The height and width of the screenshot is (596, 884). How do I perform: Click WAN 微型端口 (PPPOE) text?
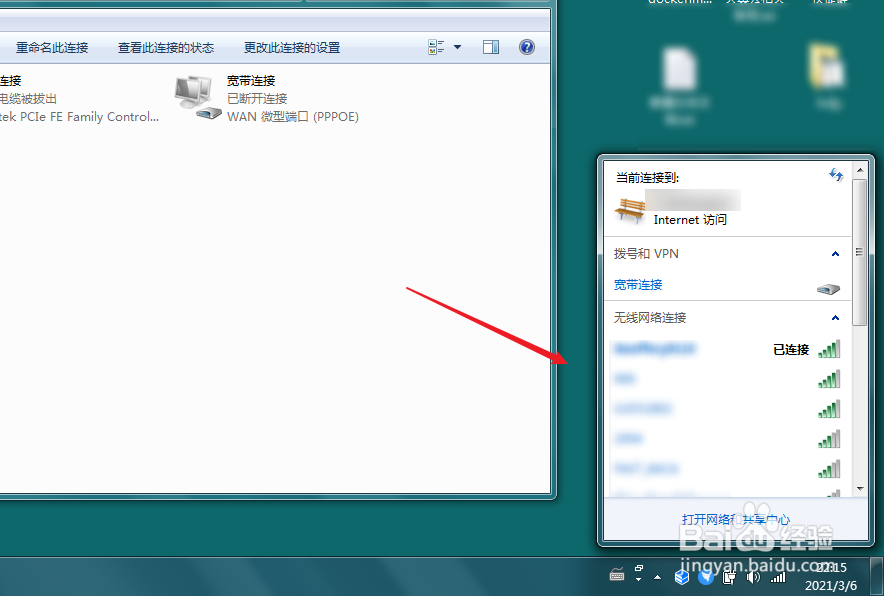pos(293,117)
